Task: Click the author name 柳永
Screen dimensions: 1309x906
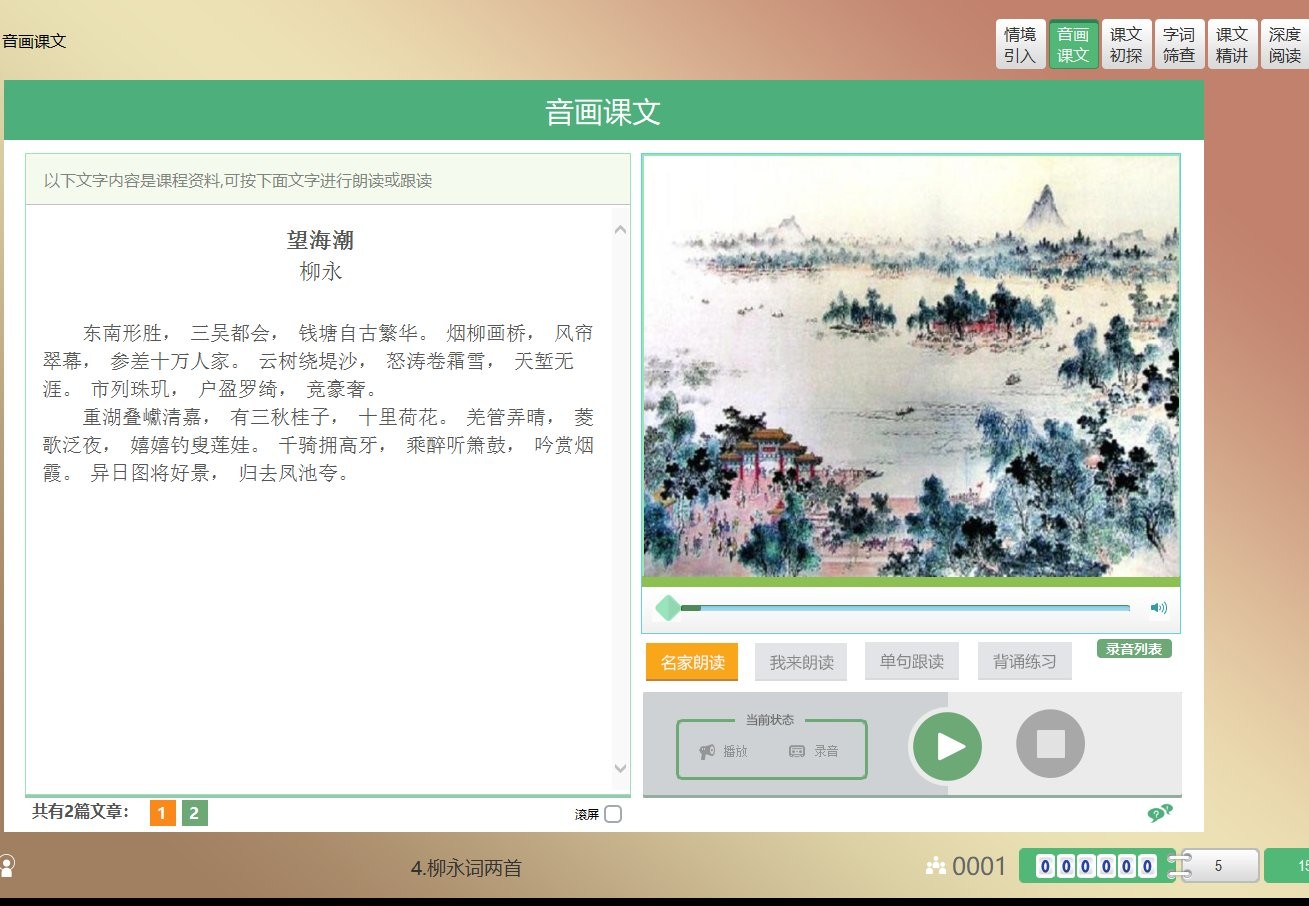Action: (x=320, y=271)
